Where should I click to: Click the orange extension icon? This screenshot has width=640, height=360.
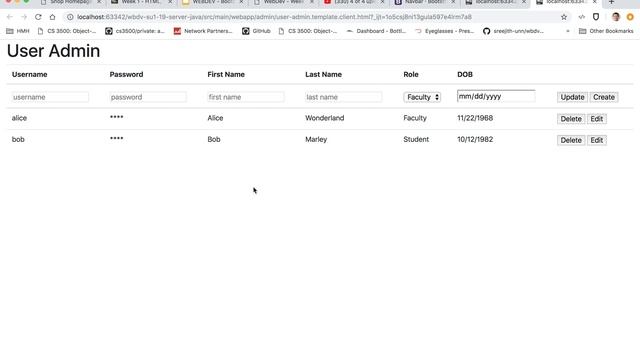pyautogui.click(x=630, y=17)
